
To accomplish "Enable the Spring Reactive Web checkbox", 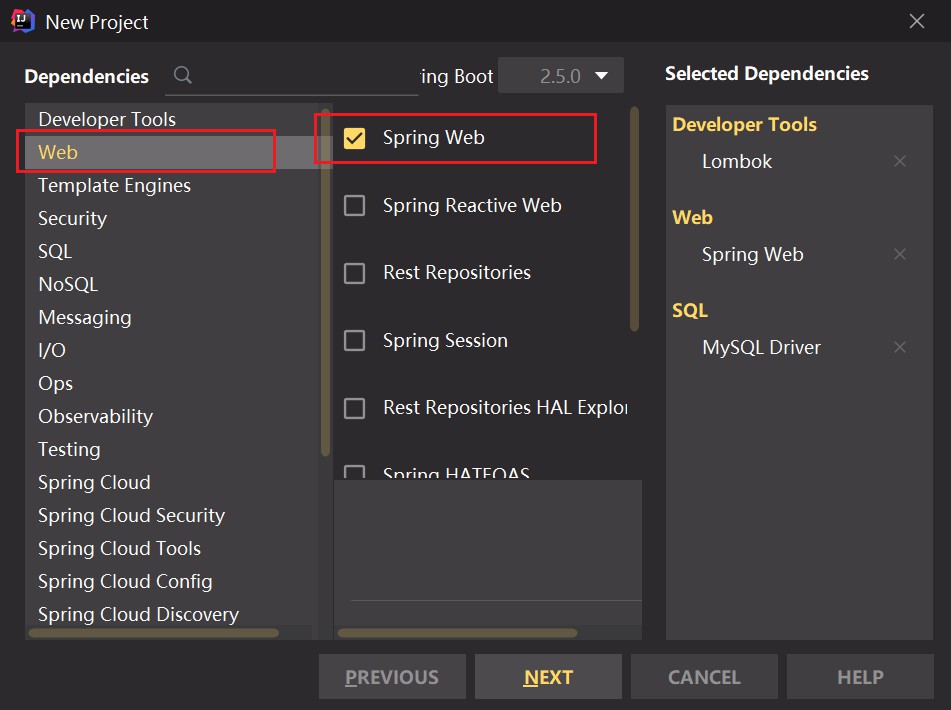I will tap(355, 206).
